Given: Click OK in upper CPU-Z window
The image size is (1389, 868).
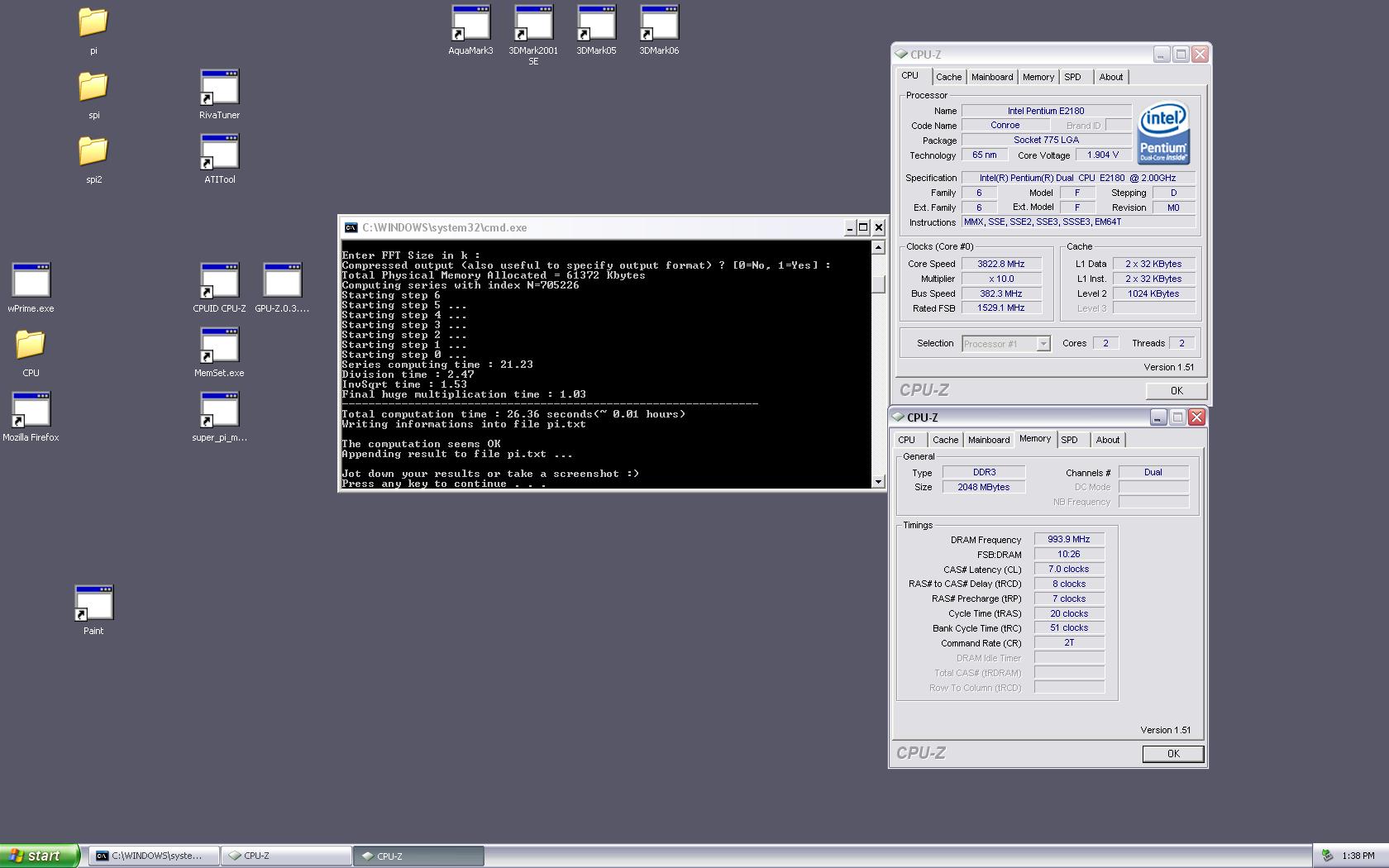Looking at the screenshot, I should point(1177,391).
